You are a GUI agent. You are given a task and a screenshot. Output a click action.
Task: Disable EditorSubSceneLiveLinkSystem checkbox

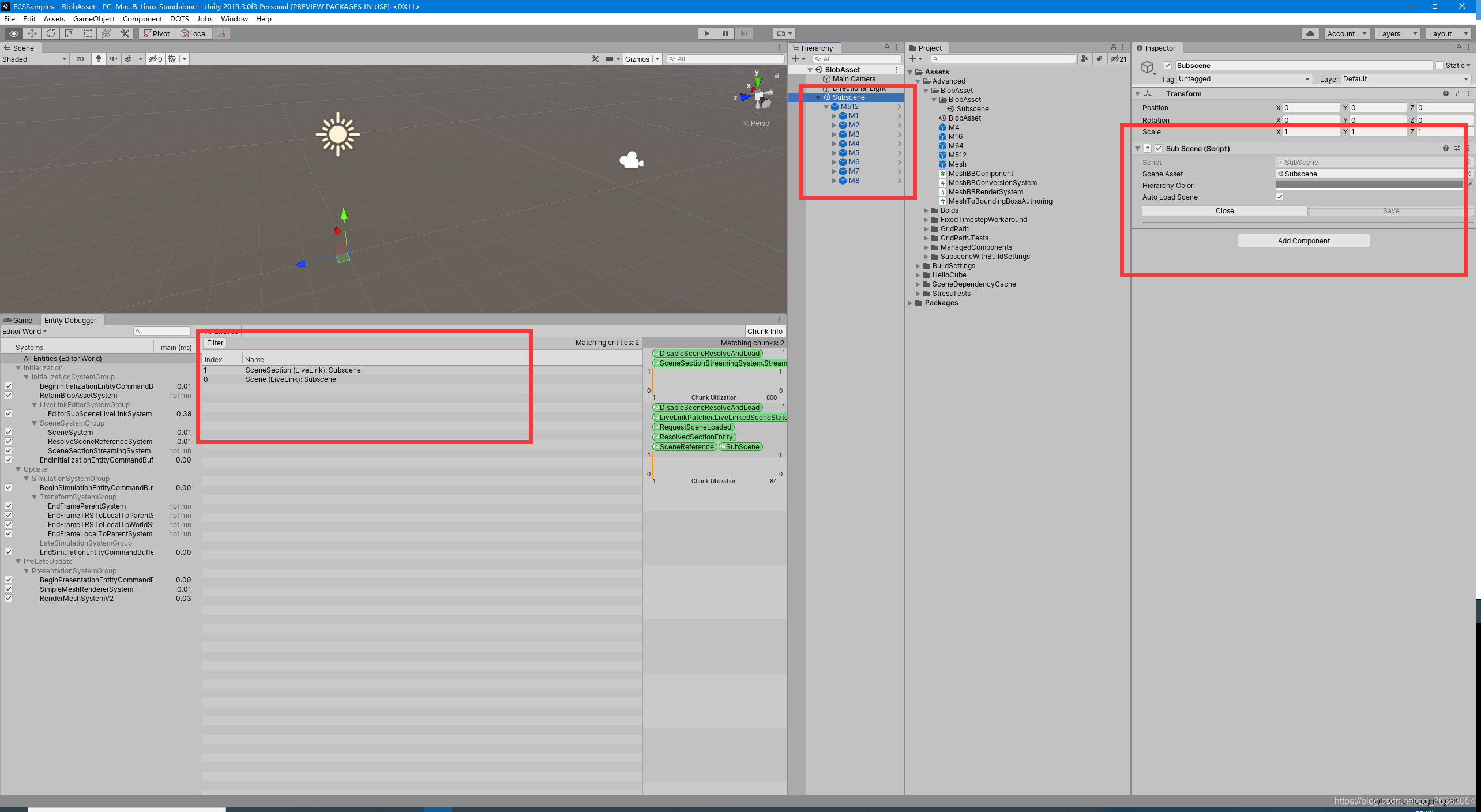9,413
